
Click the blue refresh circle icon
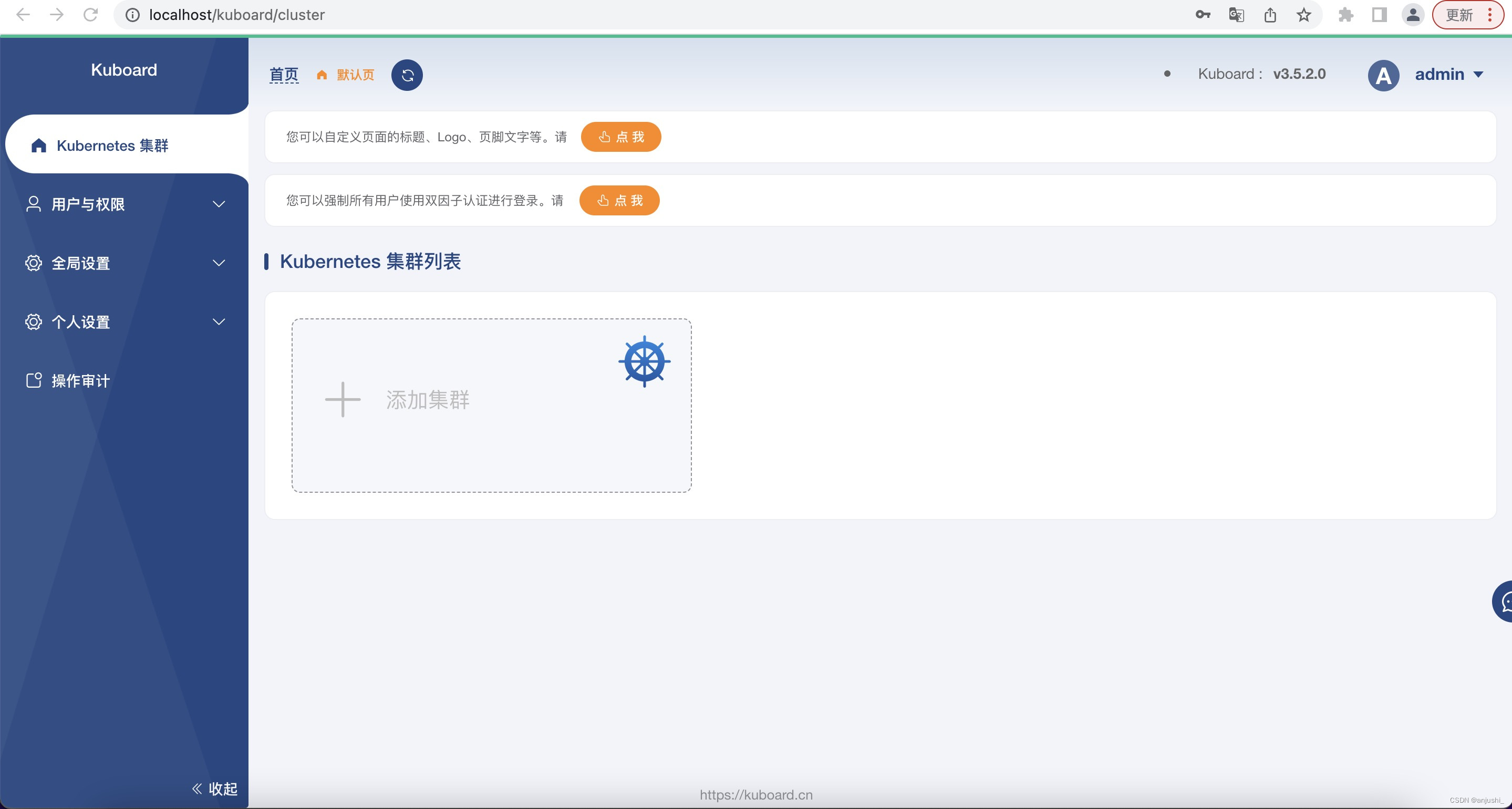click(x=407, y=75)
